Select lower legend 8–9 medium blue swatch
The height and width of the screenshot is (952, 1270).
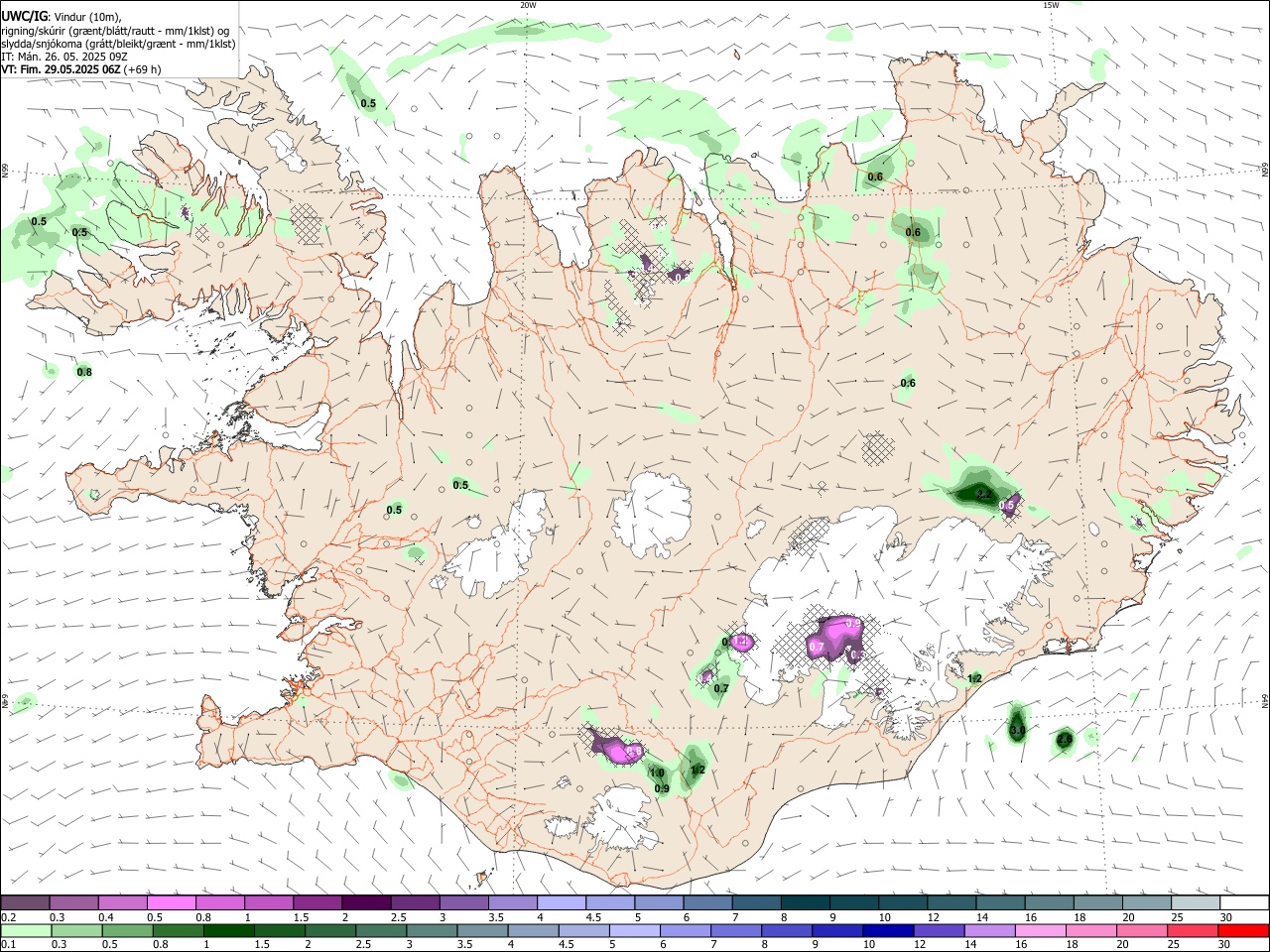point(788,930)
